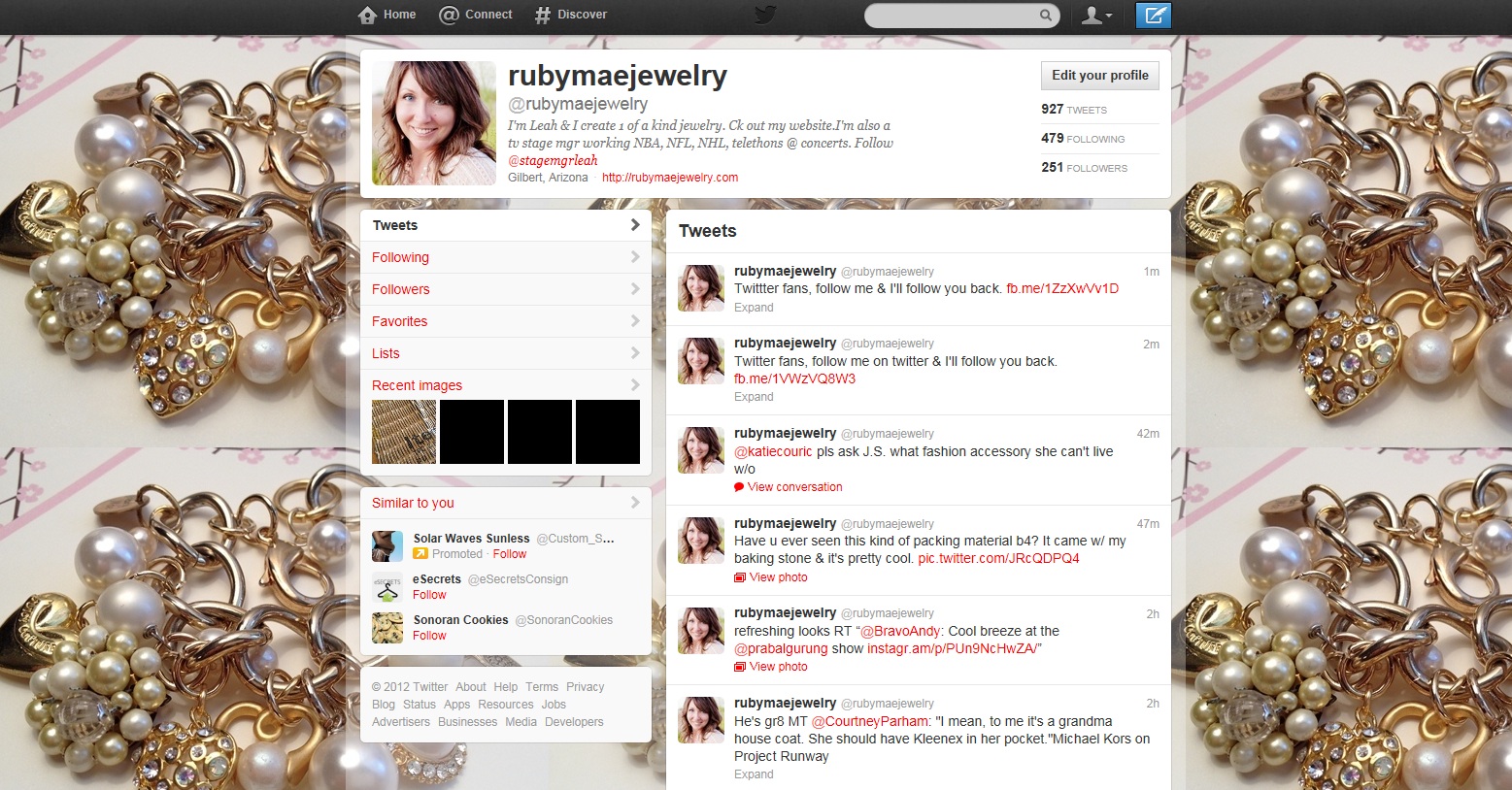1512x790 pixels.
Task: Expand the tweet posted 2m ago
Action: coord(754,397)
